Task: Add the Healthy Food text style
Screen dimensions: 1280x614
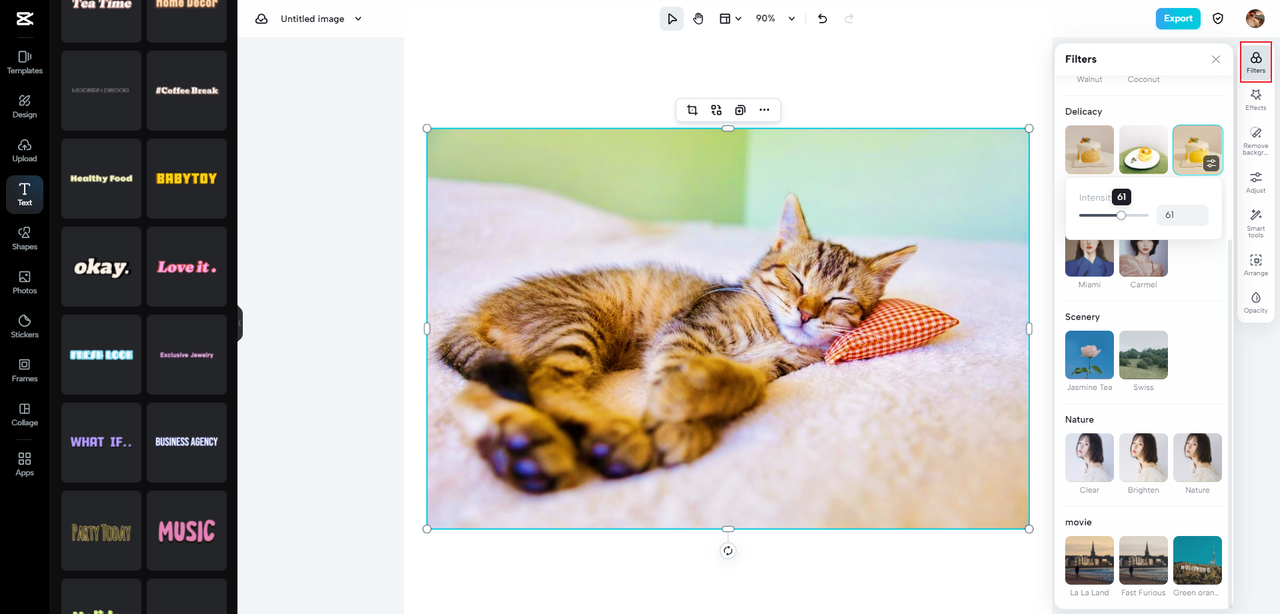Action: pyautogui.click(x=101, y=179)
